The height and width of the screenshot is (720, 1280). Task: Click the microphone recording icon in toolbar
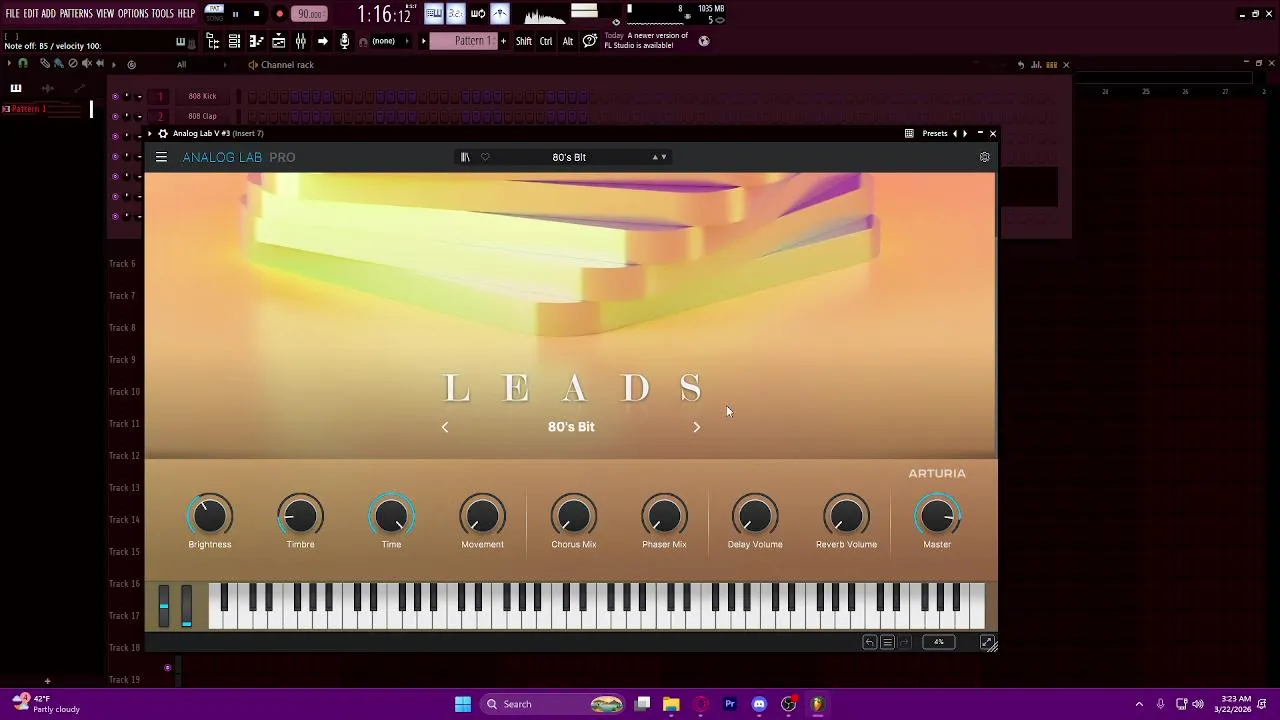click(x=344, y=41)
